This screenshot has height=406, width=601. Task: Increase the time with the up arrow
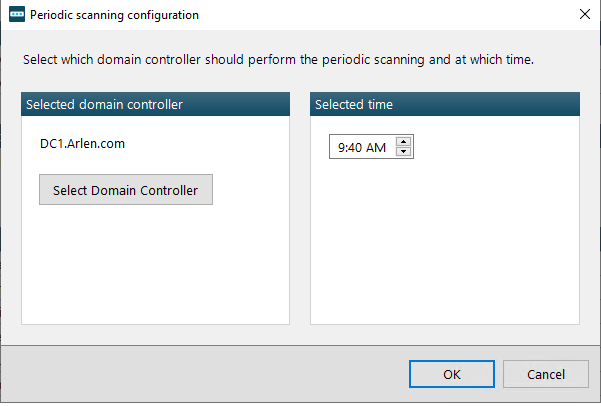[403, 141]
